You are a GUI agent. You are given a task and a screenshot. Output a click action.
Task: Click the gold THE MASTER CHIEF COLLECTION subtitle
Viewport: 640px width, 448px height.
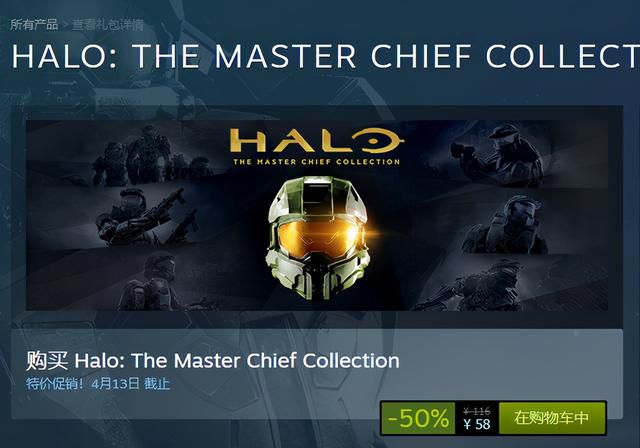[x=317, y=162]
